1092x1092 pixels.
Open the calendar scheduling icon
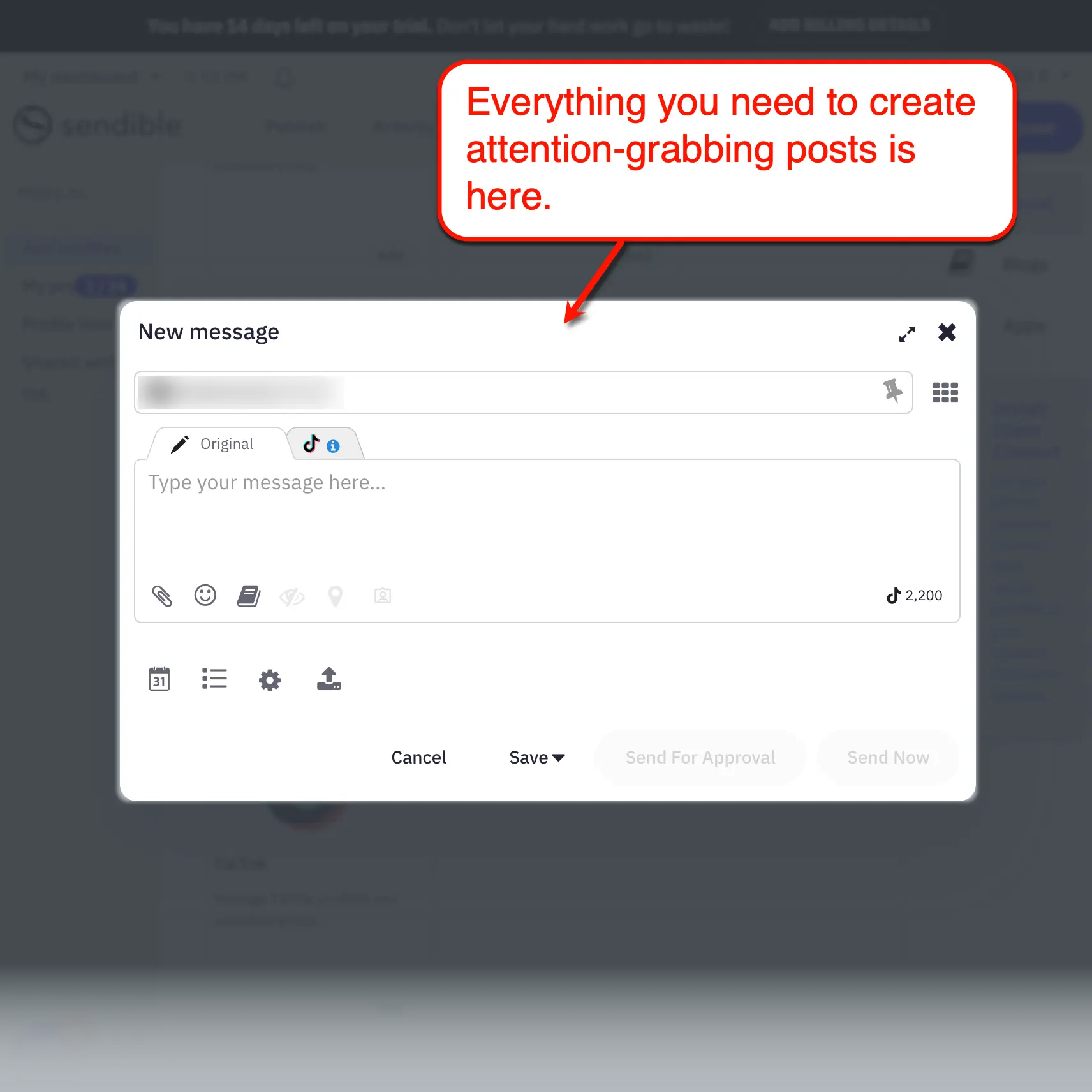point(159,679)
